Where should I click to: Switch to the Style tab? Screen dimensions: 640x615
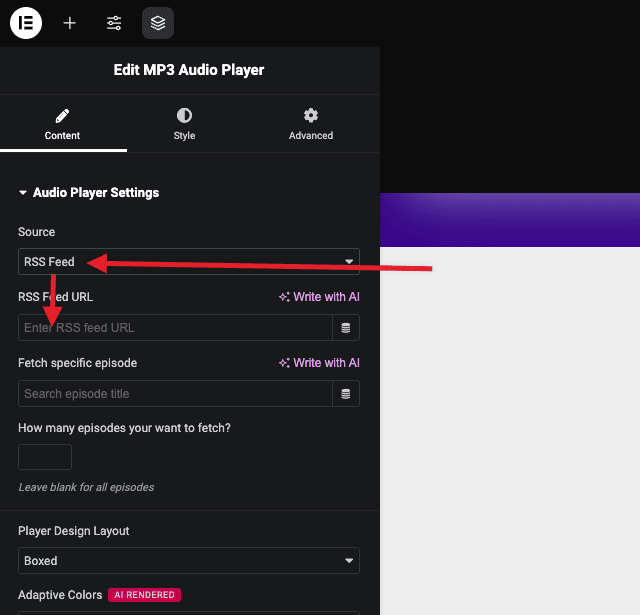pos(184,124)
